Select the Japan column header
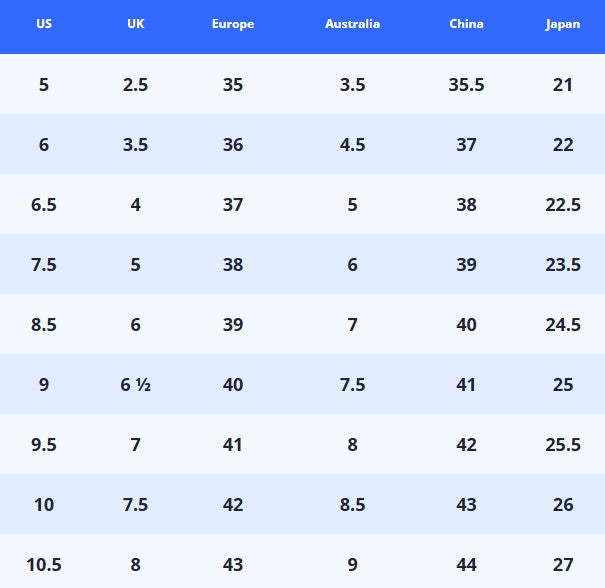Image resolution: width=605 pixels, height=588 pixels. tap(563, 24)
